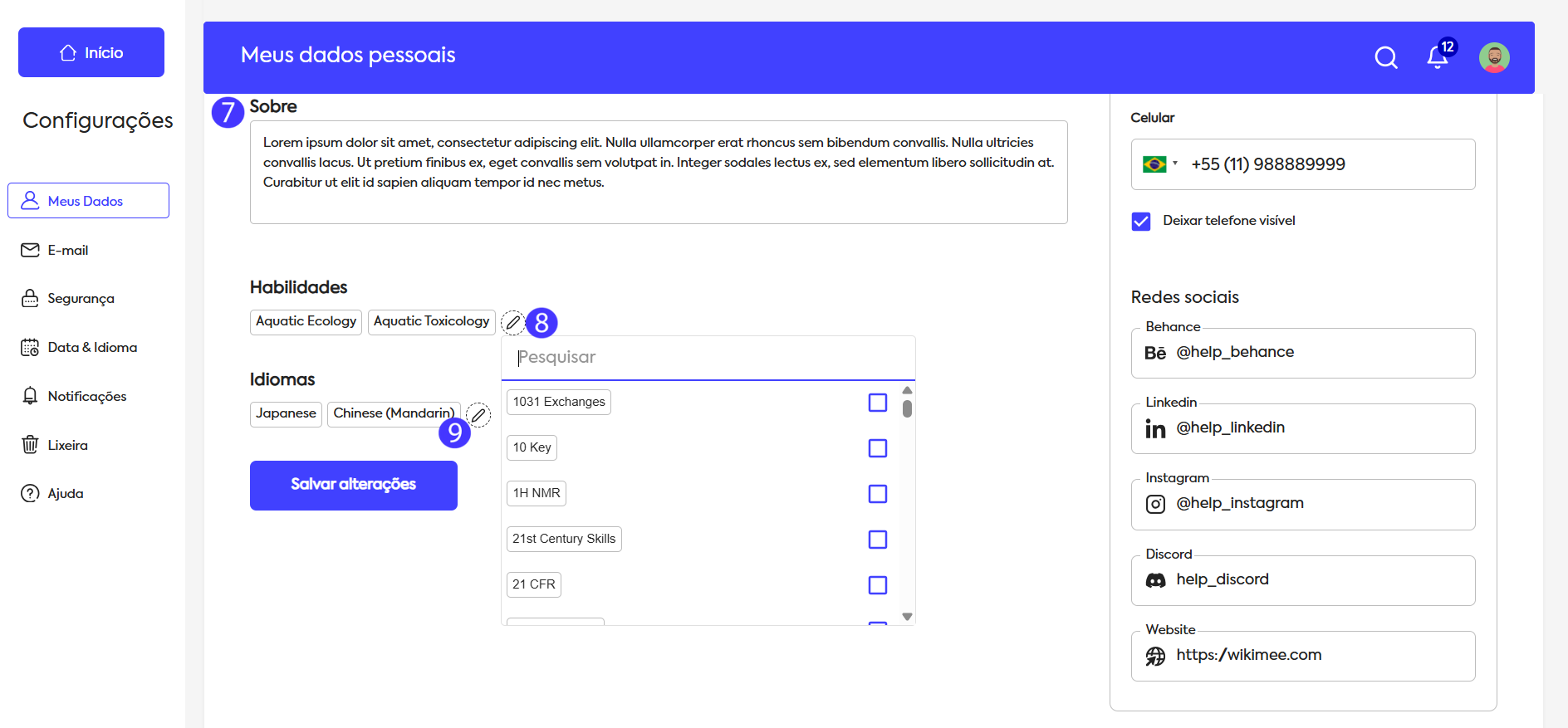1568x728 pixels.
Task: Click the globe icon in Website field
Action: [x=1155, y=656]
